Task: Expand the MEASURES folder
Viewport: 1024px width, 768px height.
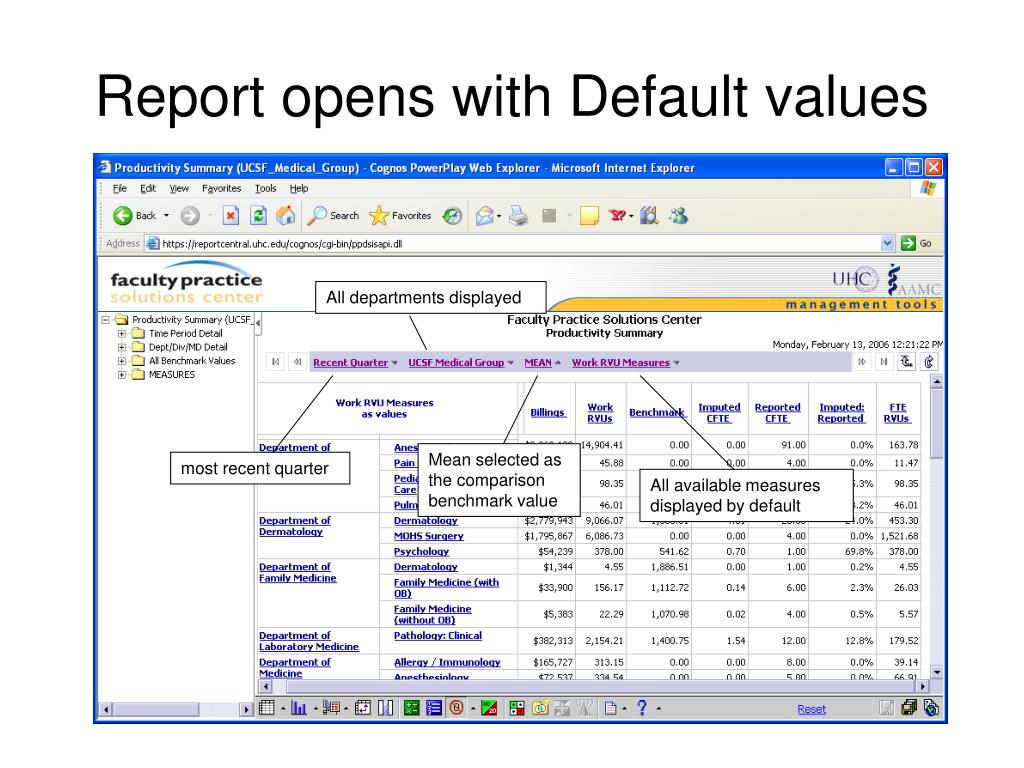Action: click(x=121, y=375)
